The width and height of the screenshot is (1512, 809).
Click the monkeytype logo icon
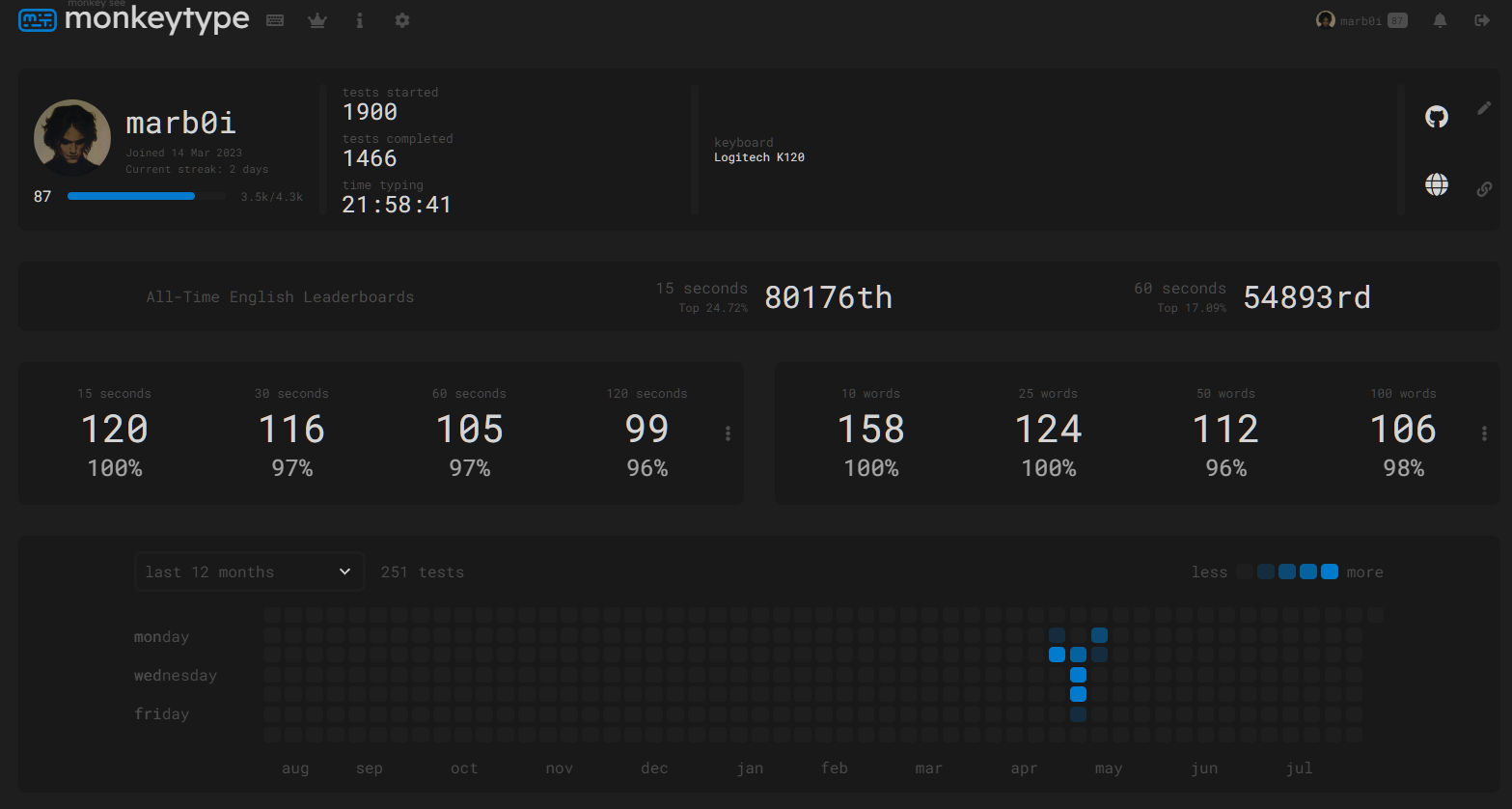pos(38,20)
